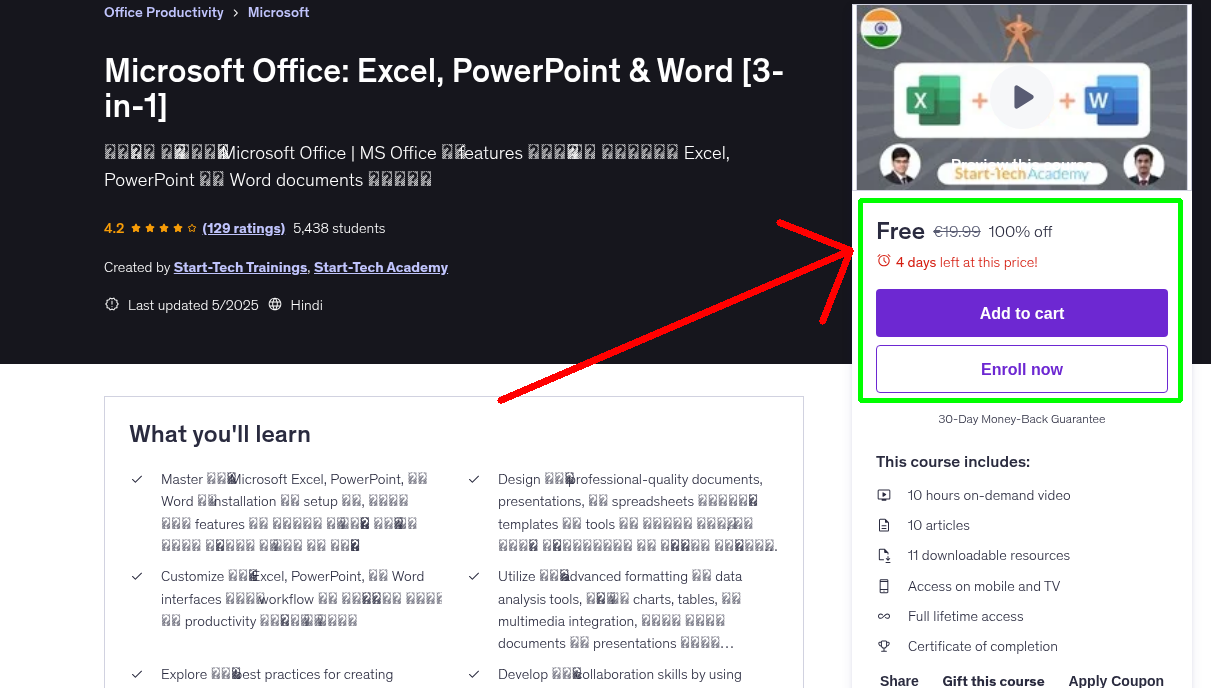Click the breadcrumb chevron separator

click(x=236, y=12)
